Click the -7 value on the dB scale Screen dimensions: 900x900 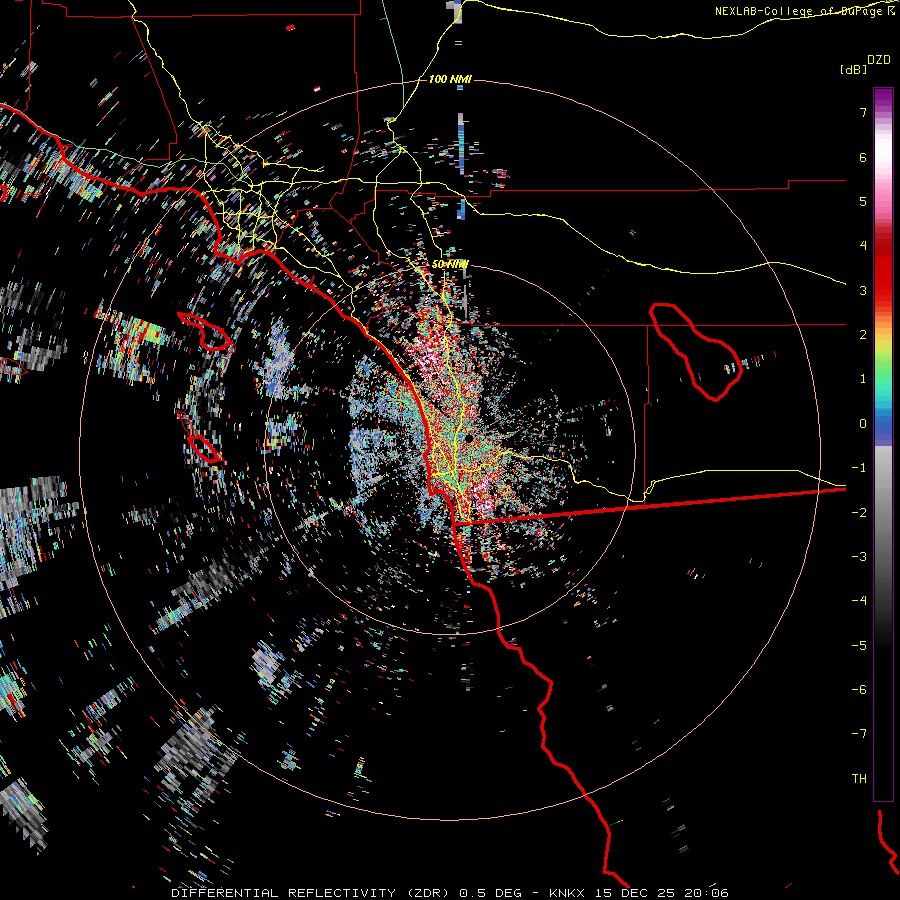(859, 734)
